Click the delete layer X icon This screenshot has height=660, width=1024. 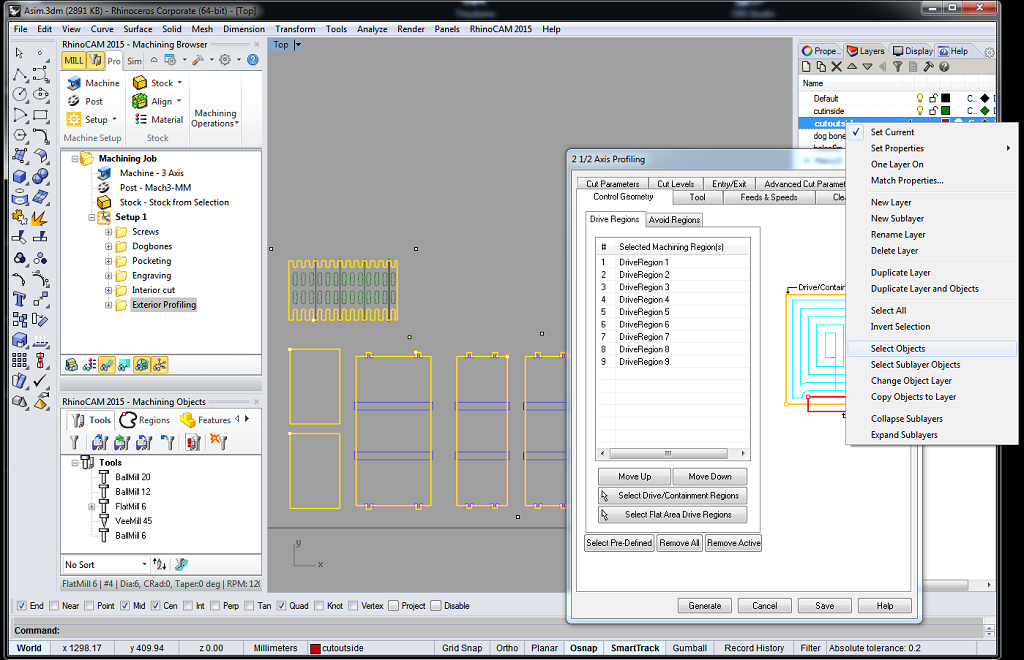pos(837,67)
